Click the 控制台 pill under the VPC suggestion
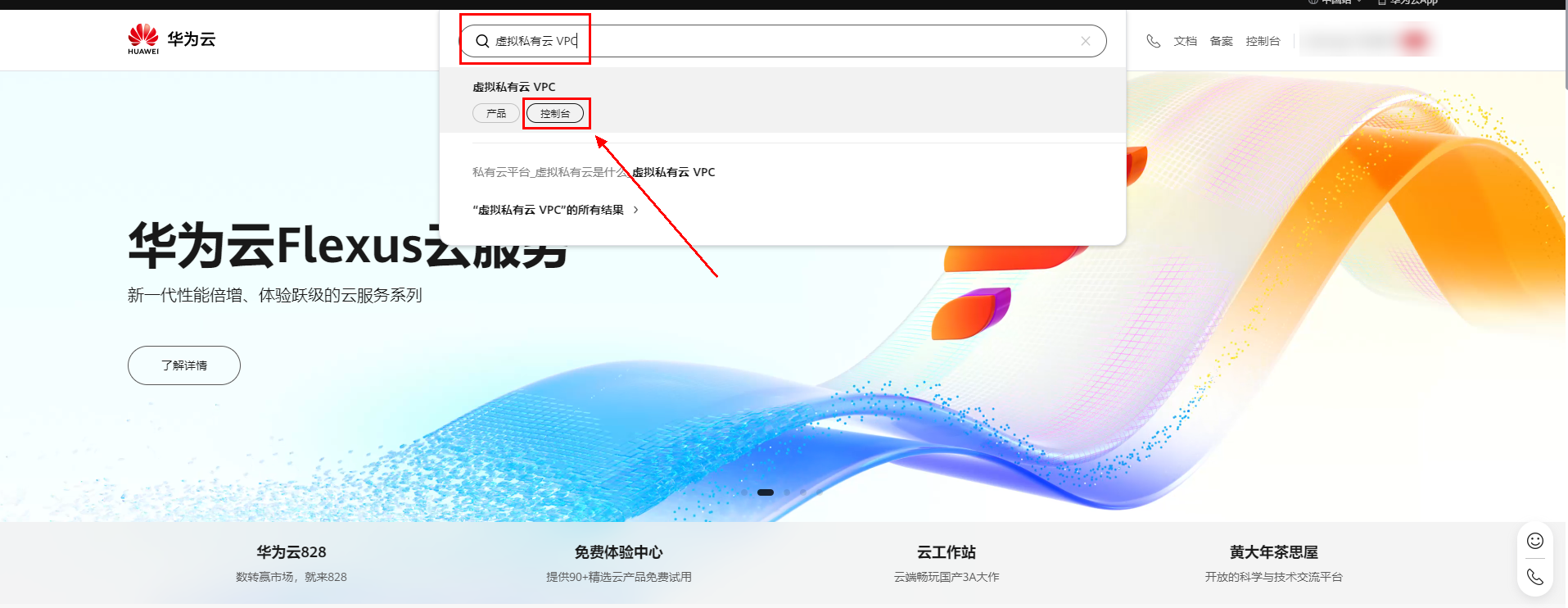 tap(555, 113)
